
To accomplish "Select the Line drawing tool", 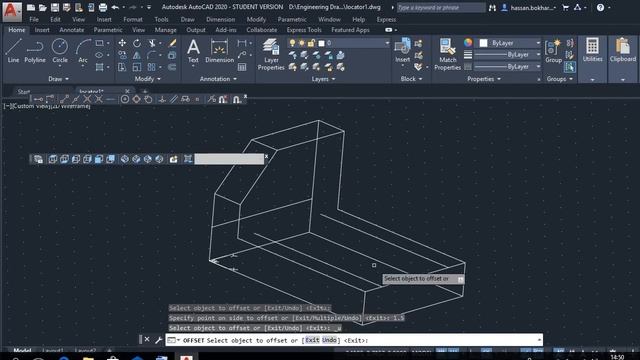I will (x=13, y=51).
